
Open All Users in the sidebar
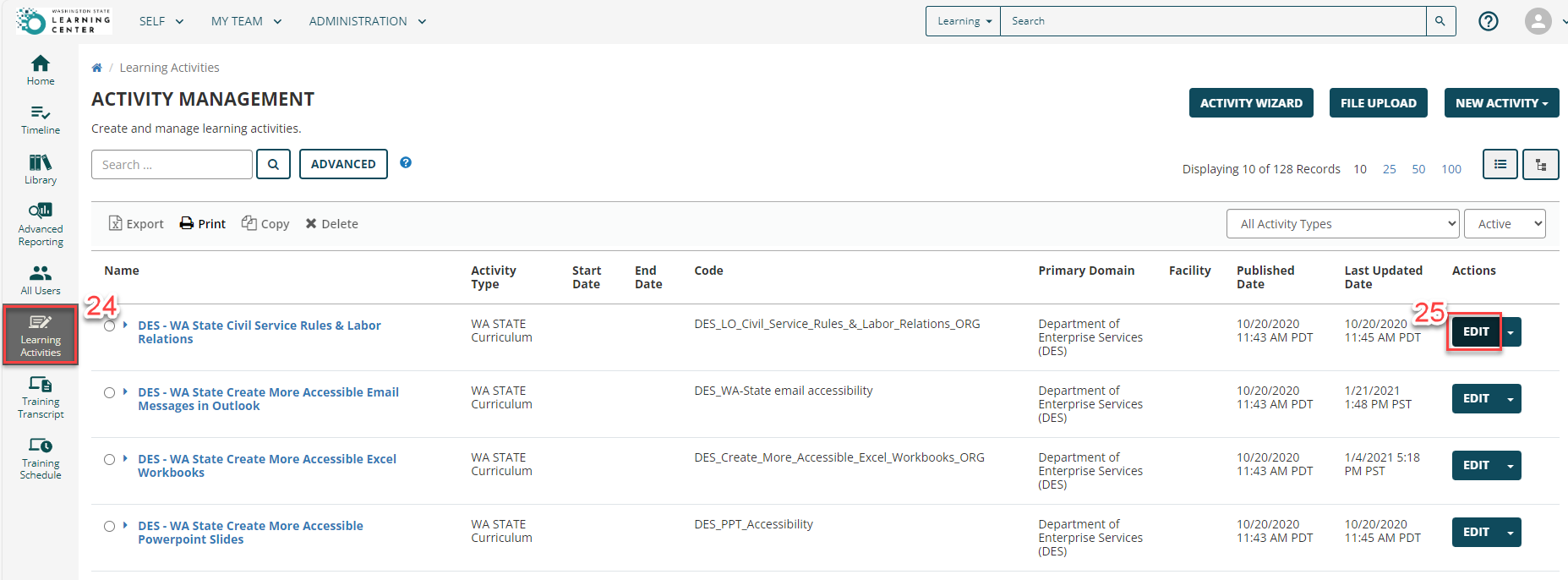pos(41,281)
